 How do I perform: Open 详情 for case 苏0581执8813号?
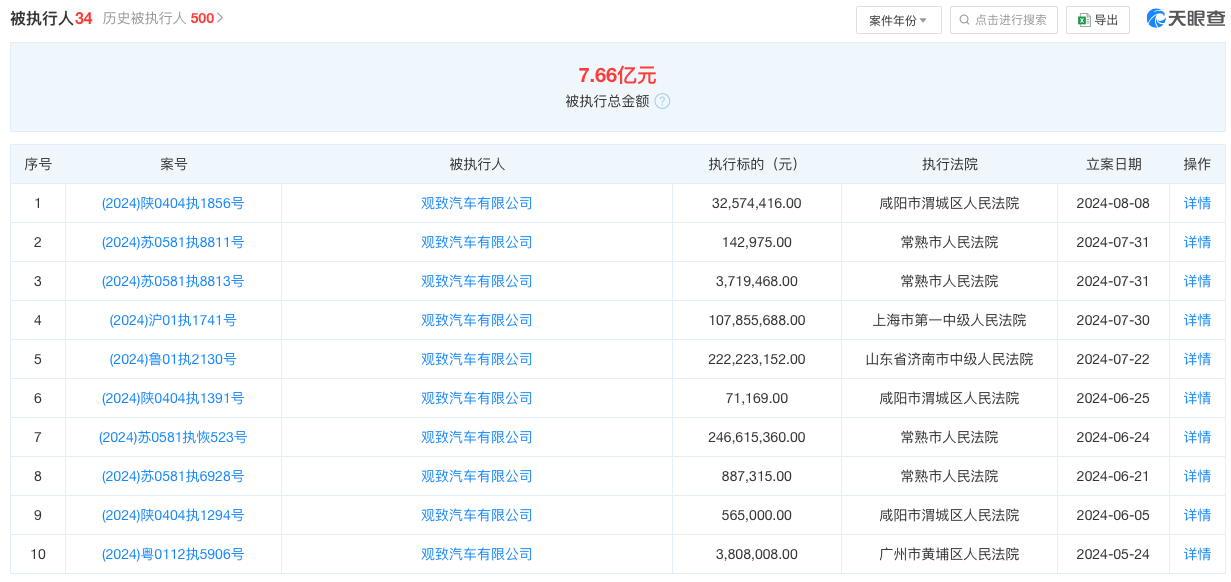(x=1197, y=281)
